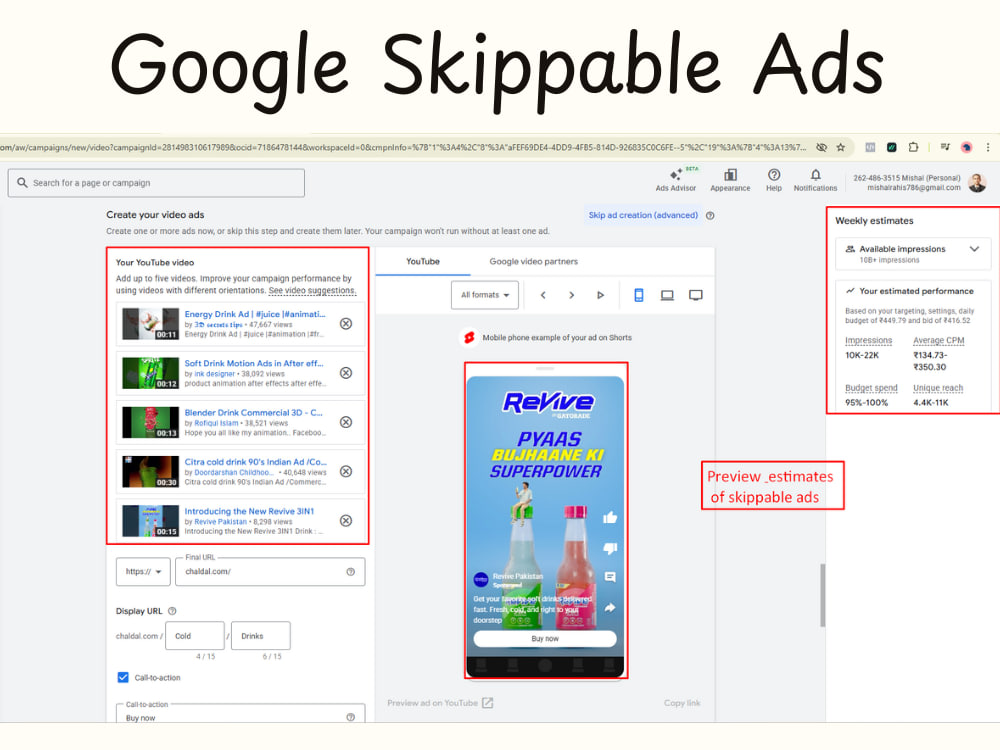
Task: Click the share arrow in Shorts preview
Action: click(x=610, y=607)
